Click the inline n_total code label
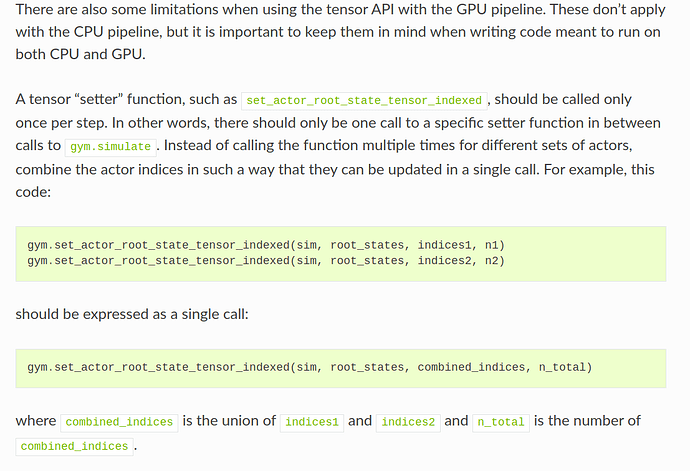The width and height of the screenshot is (690, 471). pyautogui.click(x=500, y=422)
